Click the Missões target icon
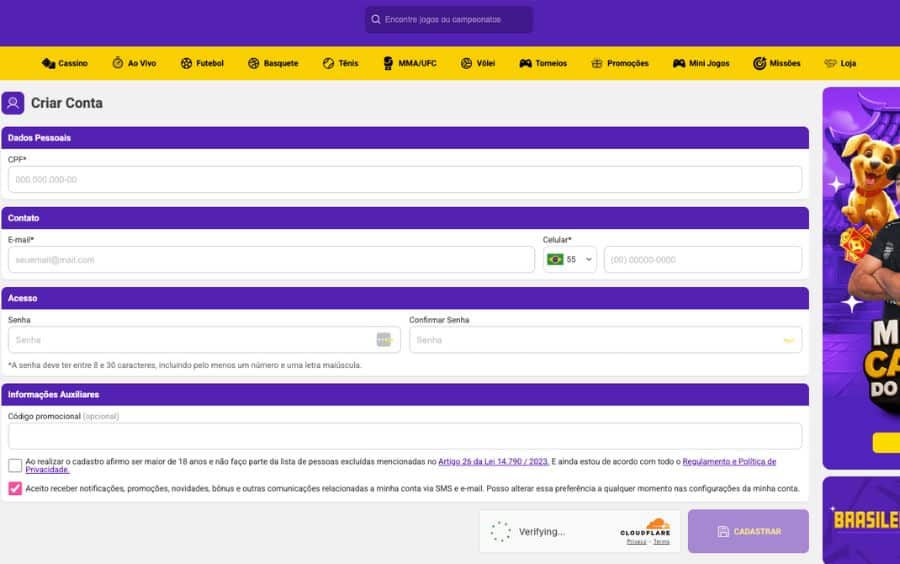This screenshot has width=900, height=564. click(x=760, y=63)
